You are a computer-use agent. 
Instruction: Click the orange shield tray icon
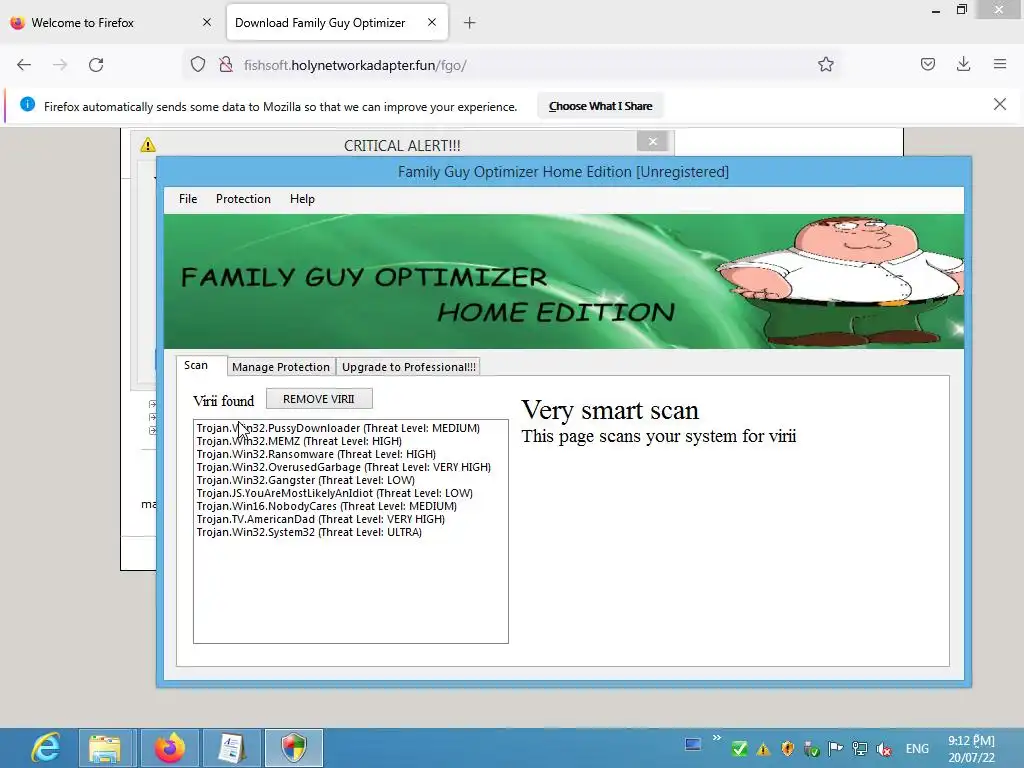pyautogui.click(x=788, y=749)
